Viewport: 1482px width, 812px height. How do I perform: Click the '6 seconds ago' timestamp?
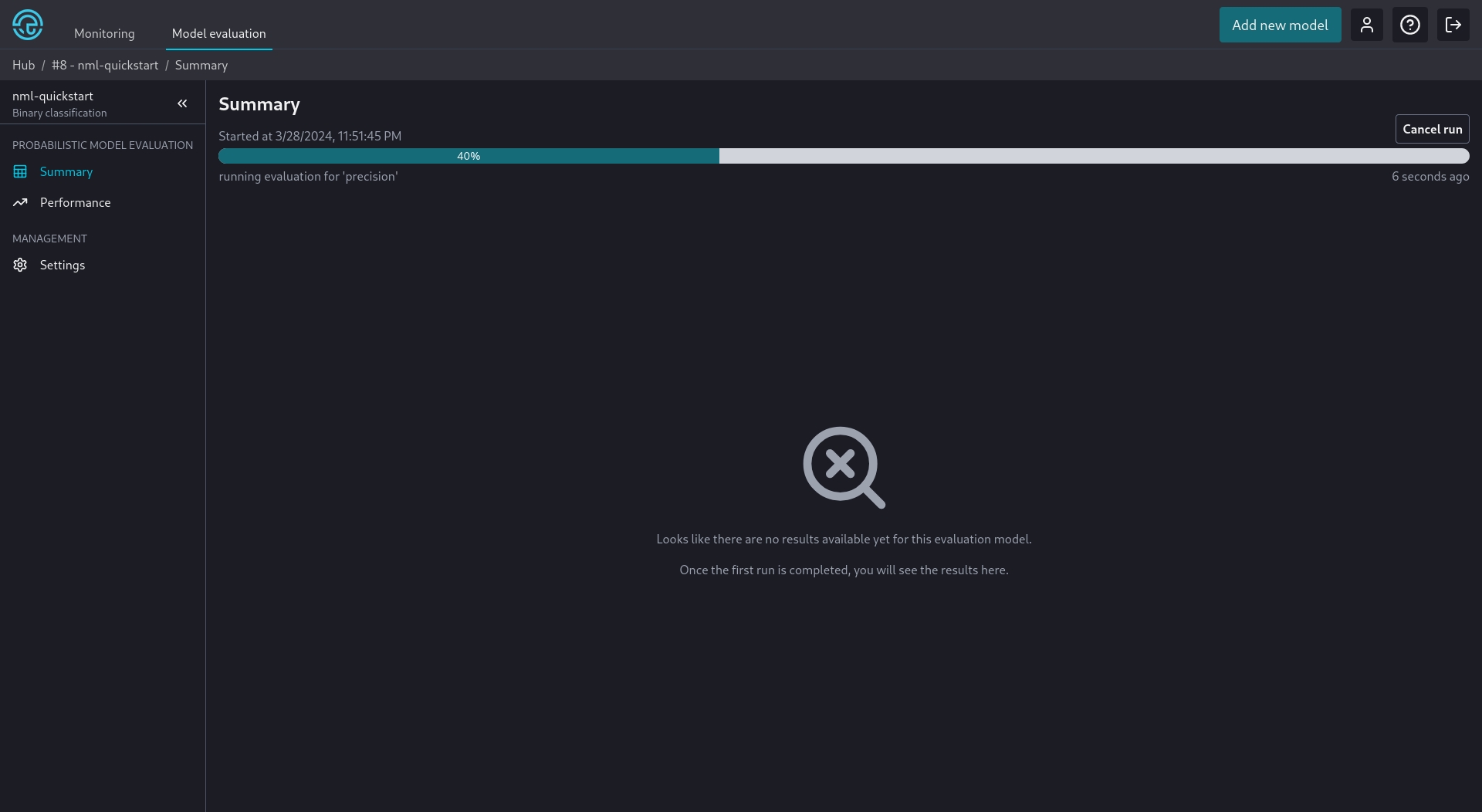1430,177
